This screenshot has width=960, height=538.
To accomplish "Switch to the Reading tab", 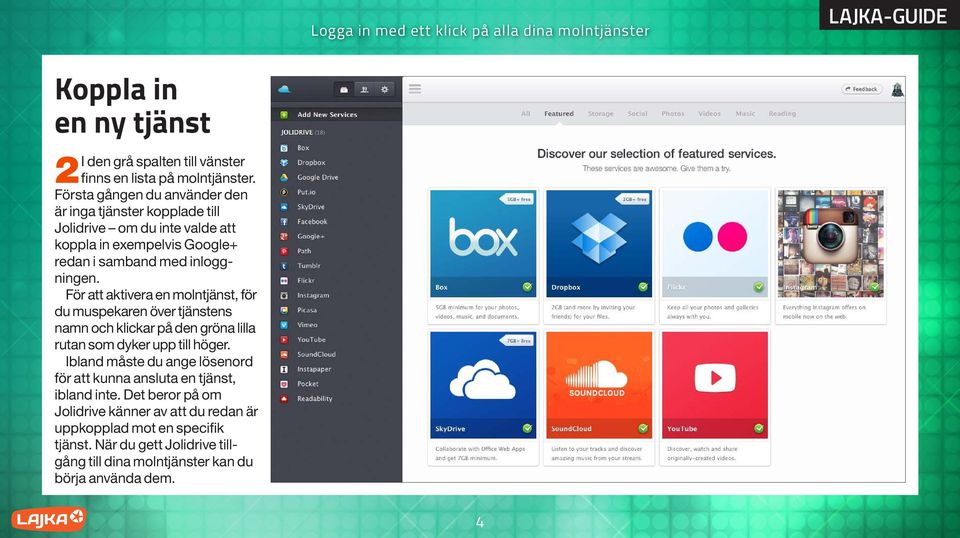I will [782, 113].
